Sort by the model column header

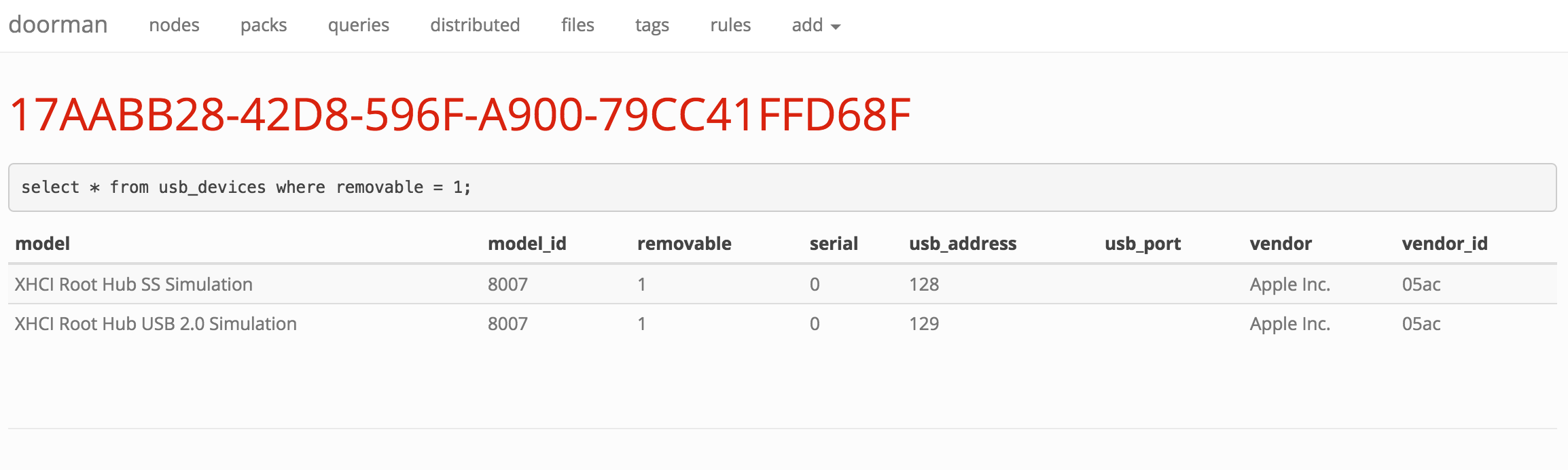pos(43,243)
